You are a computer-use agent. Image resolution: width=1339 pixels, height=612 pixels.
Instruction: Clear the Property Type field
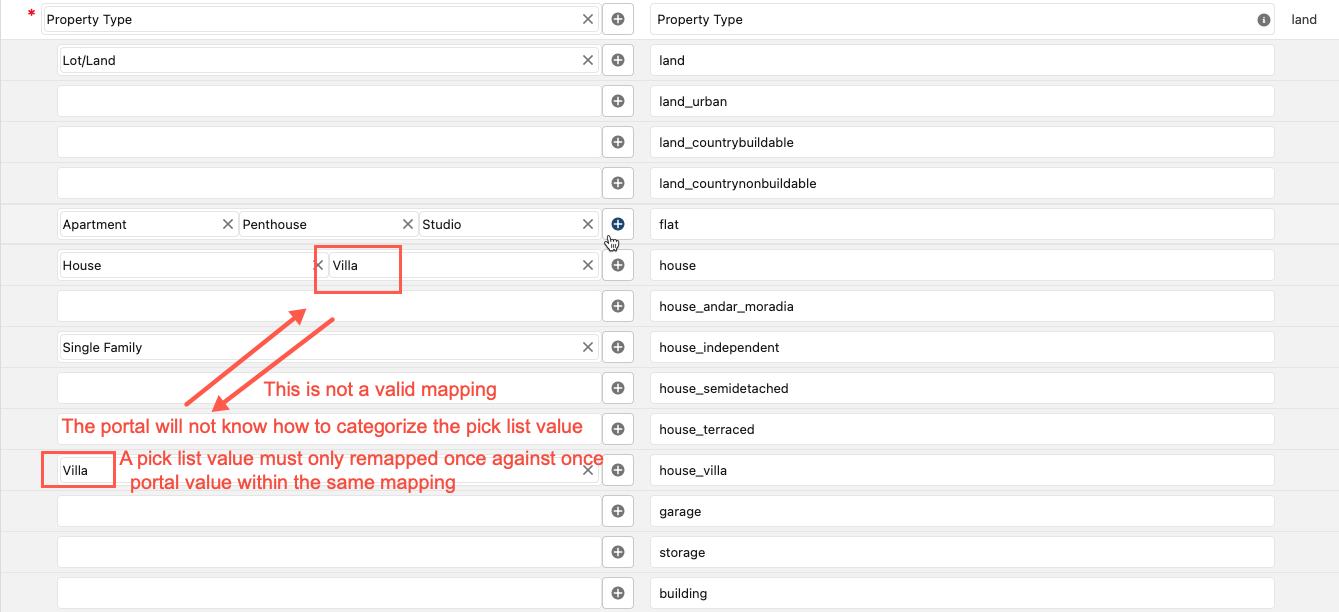[587, 19]
